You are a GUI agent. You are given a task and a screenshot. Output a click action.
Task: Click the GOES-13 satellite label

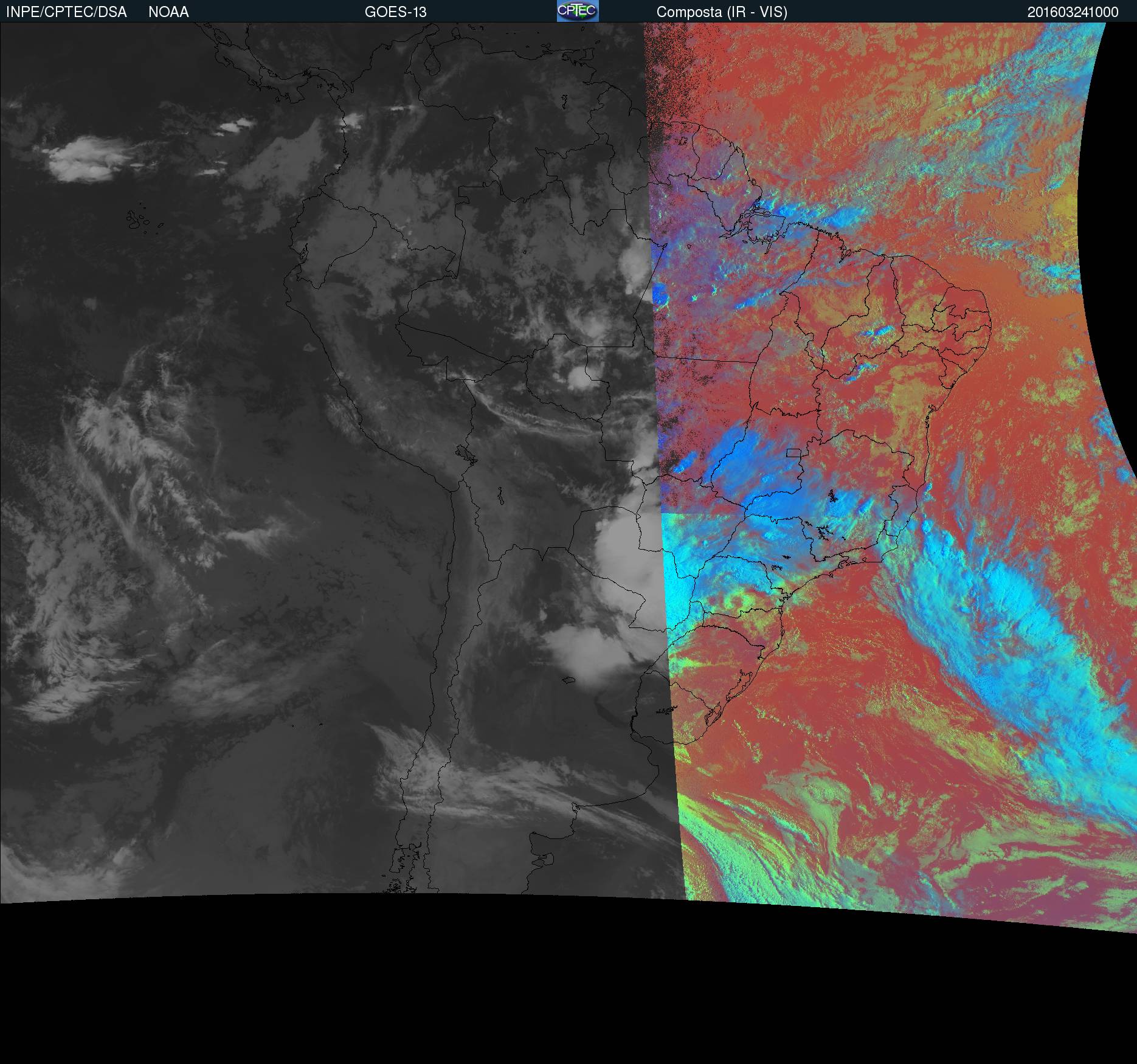tap(395, 12)
